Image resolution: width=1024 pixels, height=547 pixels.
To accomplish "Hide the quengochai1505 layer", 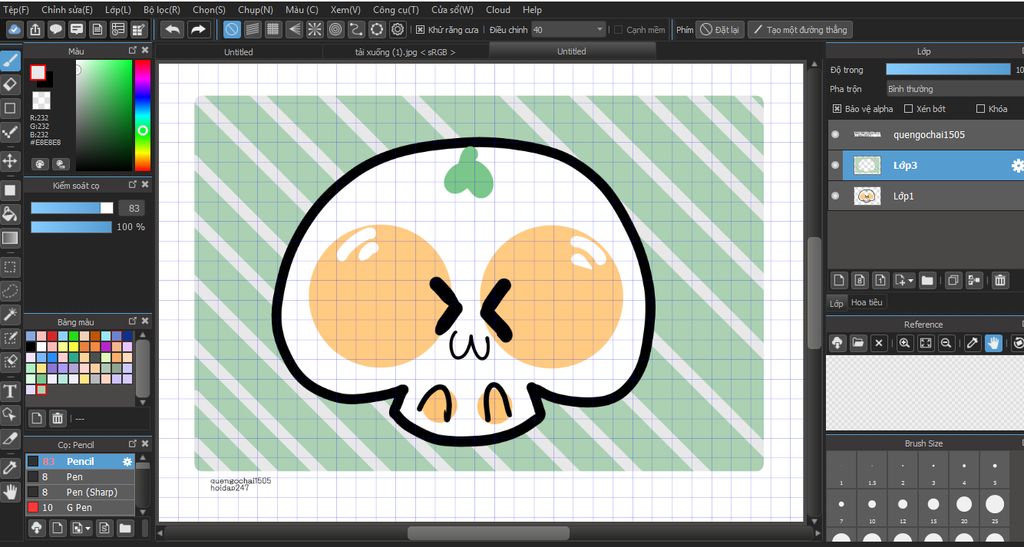I will pos(835,134).
